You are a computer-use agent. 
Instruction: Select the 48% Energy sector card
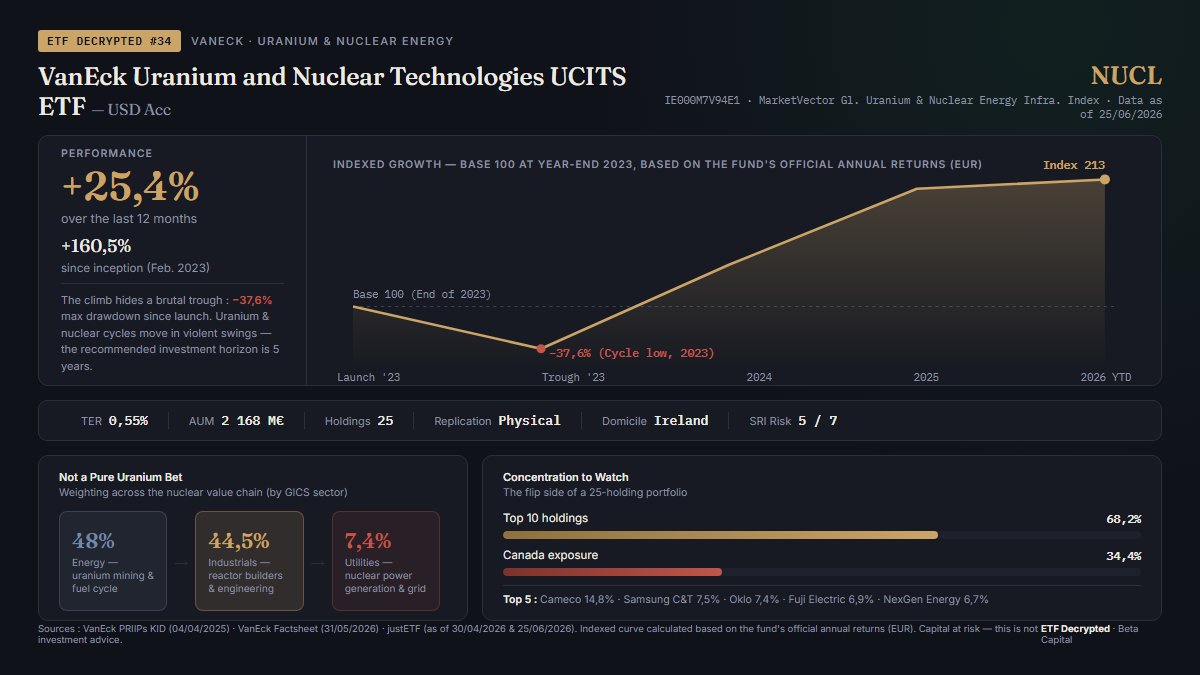113,561
